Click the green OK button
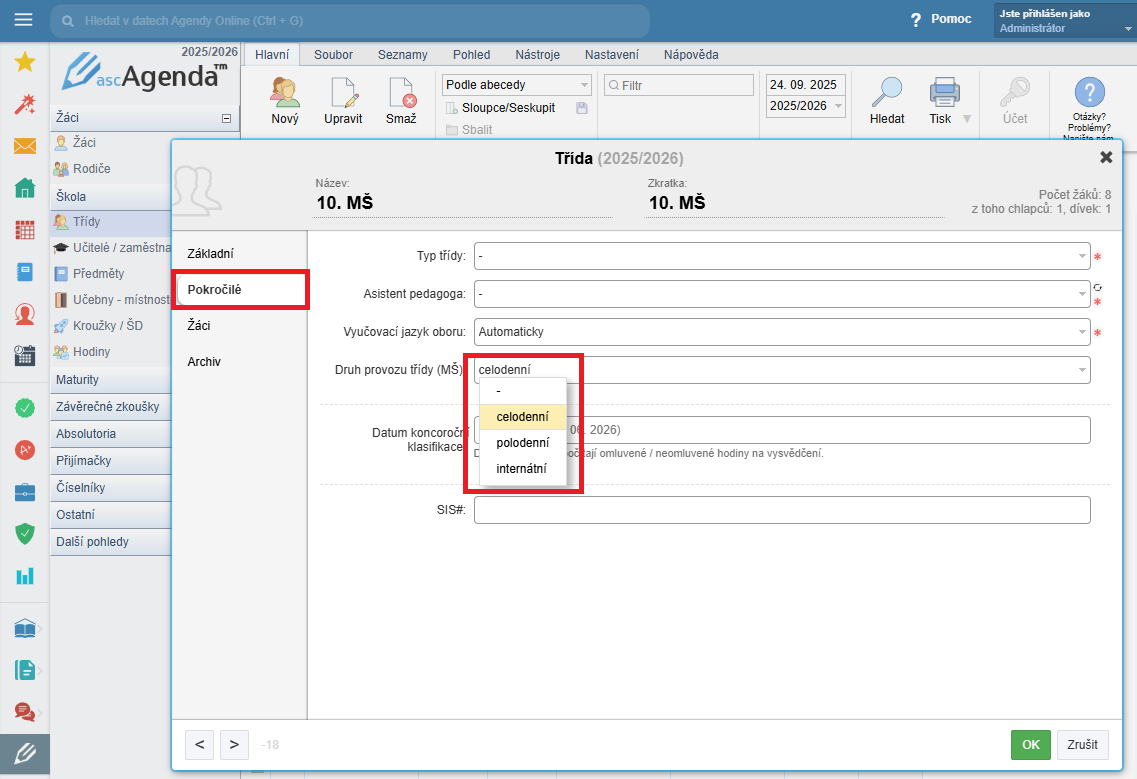1137x779 pixels. (x=1030, y=745)
